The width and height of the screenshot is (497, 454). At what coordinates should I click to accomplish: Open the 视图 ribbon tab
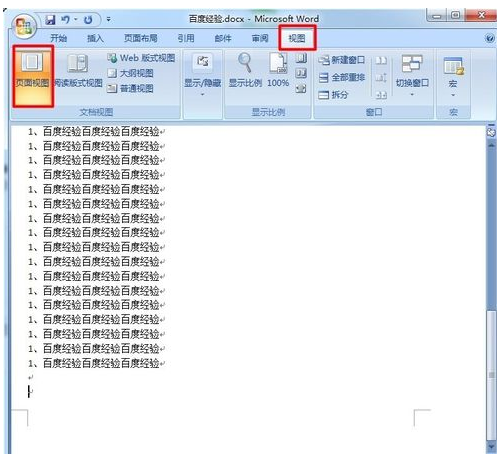[297, 38]
